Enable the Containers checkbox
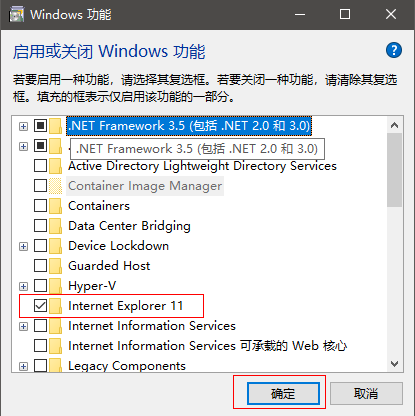Image resolution: width=415 pixels, height=416 pixels. 40,206
